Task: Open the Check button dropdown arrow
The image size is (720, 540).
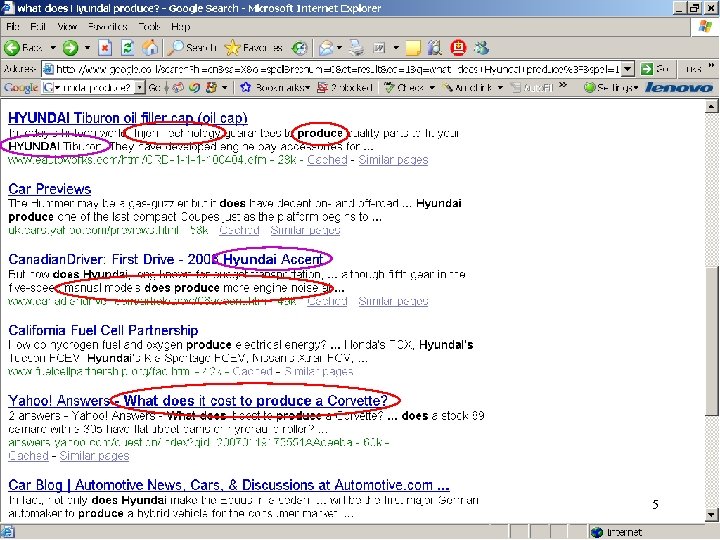Action: click(x=432, y=87)
